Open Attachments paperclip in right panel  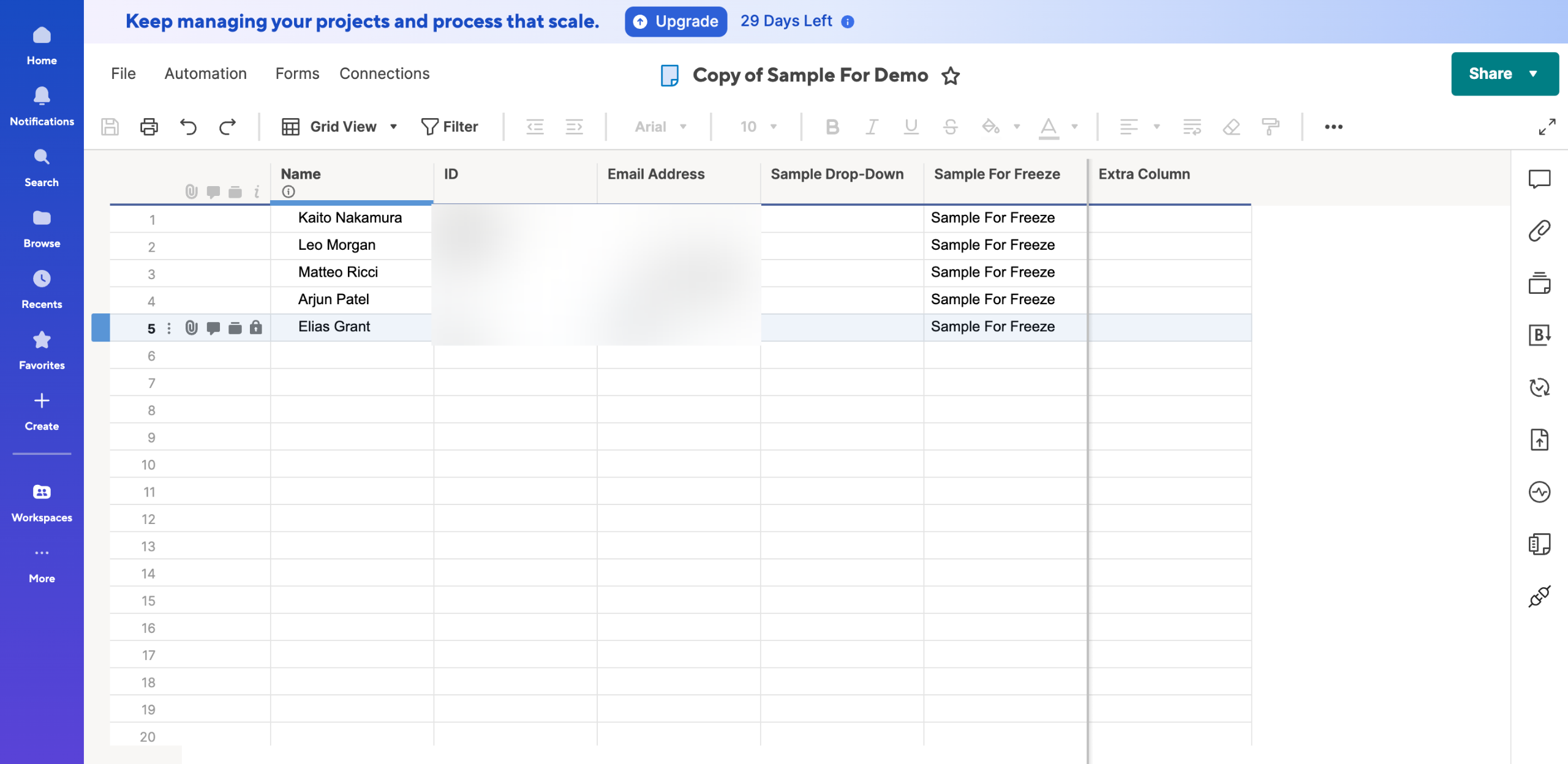pyautogui.click(x=1539, y=231)
